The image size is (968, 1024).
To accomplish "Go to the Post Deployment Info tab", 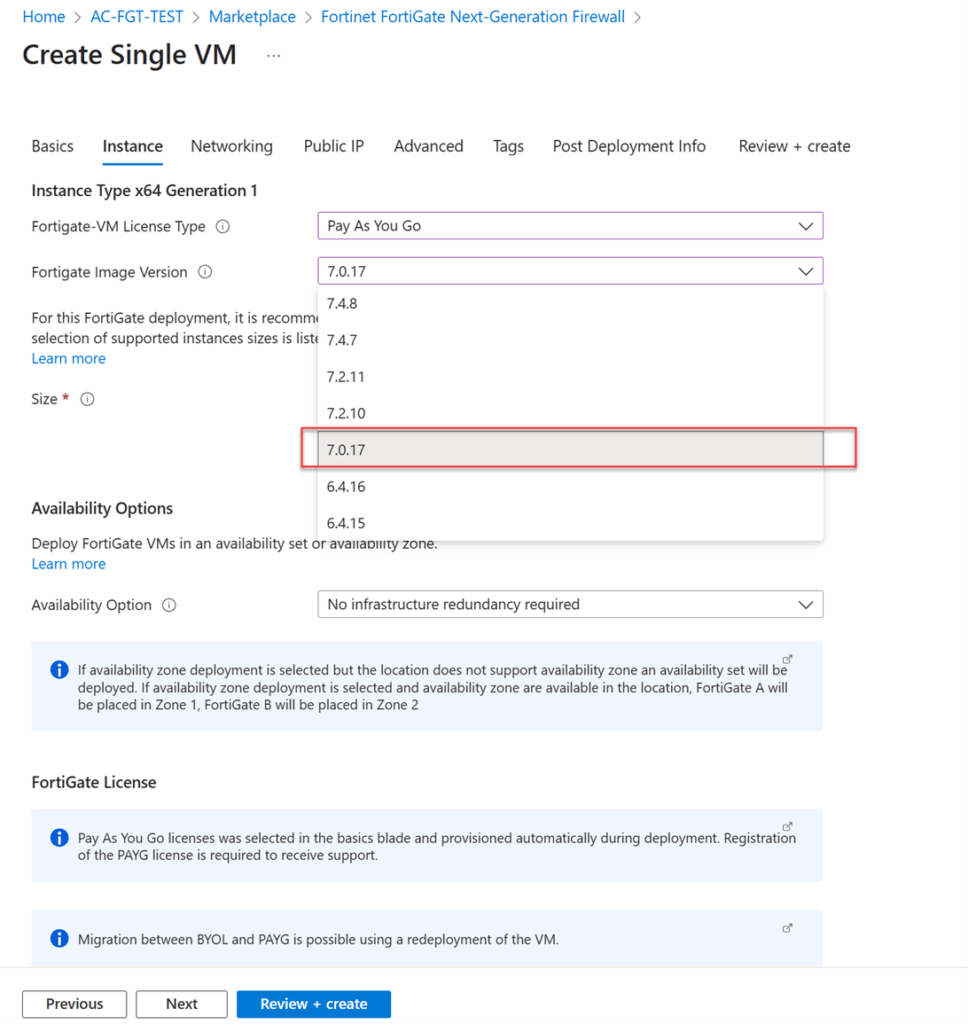I will click(629, 146).
